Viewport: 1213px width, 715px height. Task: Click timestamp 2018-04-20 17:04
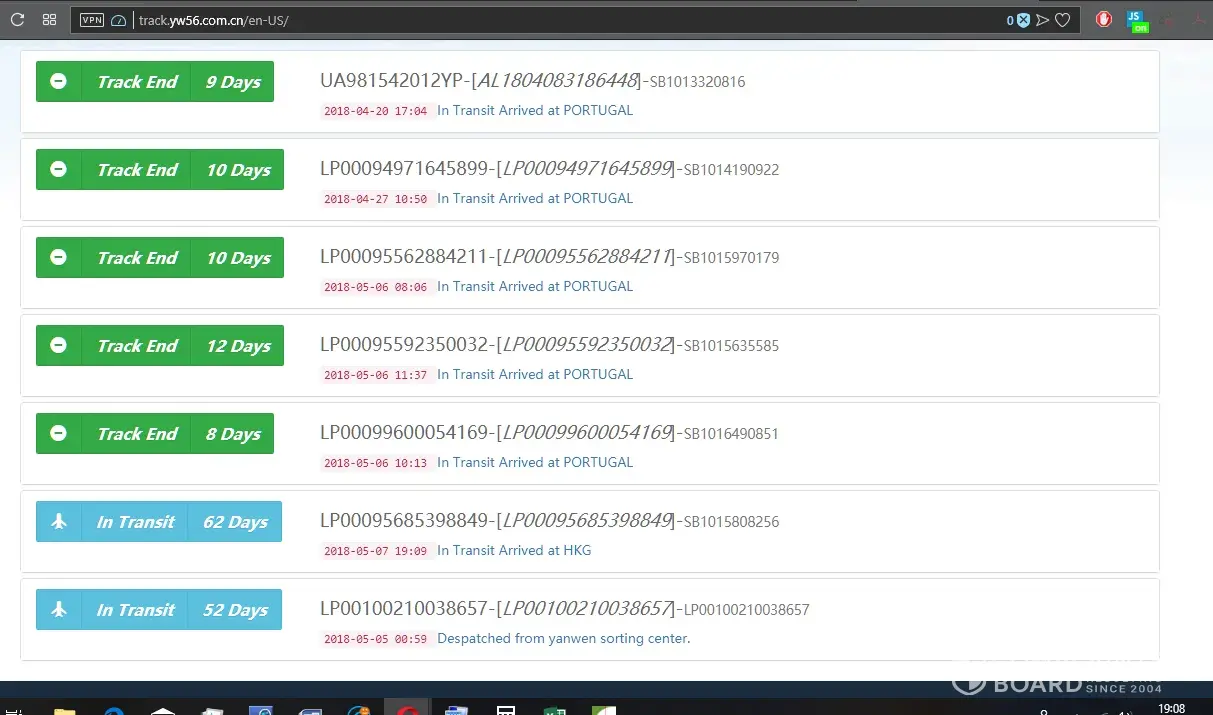[x=375, y=111]
